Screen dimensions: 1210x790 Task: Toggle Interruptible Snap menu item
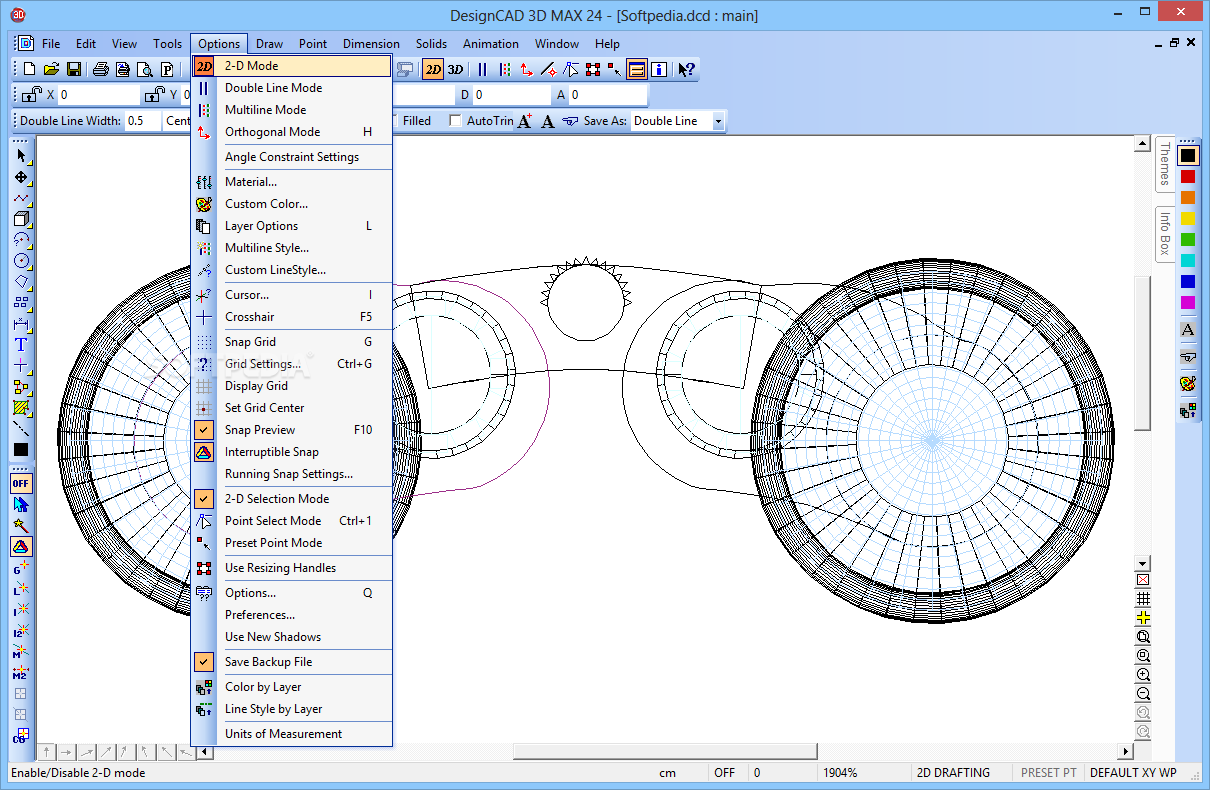pos(292,452)
